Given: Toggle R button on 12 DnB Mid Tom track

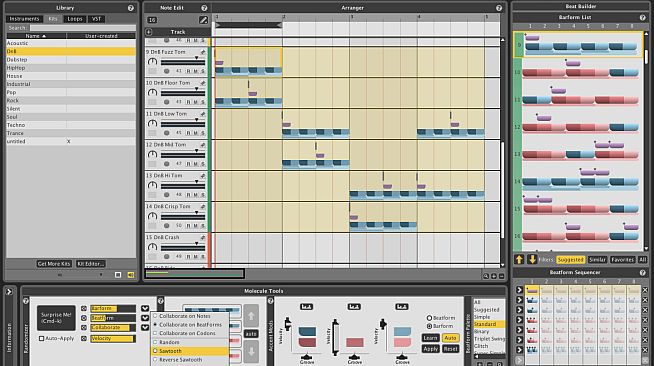Looking at the screenshot, I should click(188, 163).
